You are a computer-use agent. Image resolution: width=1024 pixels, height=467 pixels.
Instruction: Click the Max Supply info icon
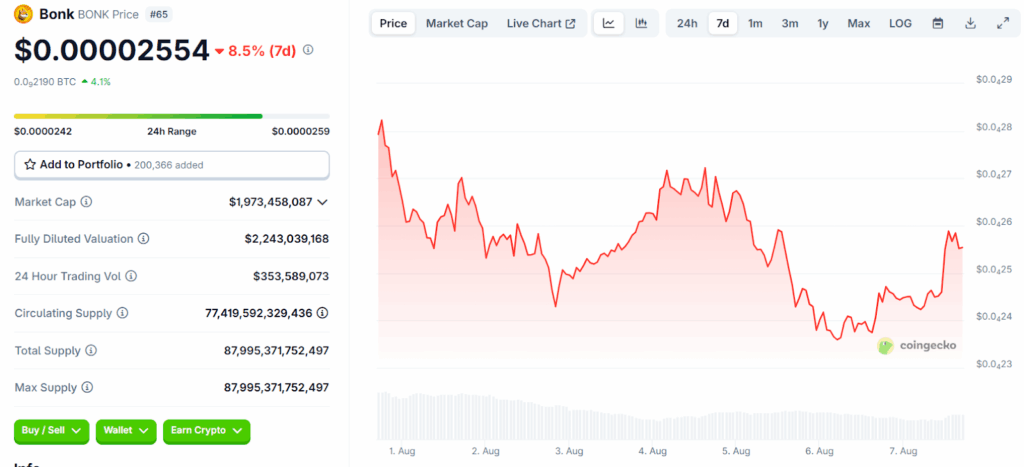pyautogui.click(x=87, y=388)
